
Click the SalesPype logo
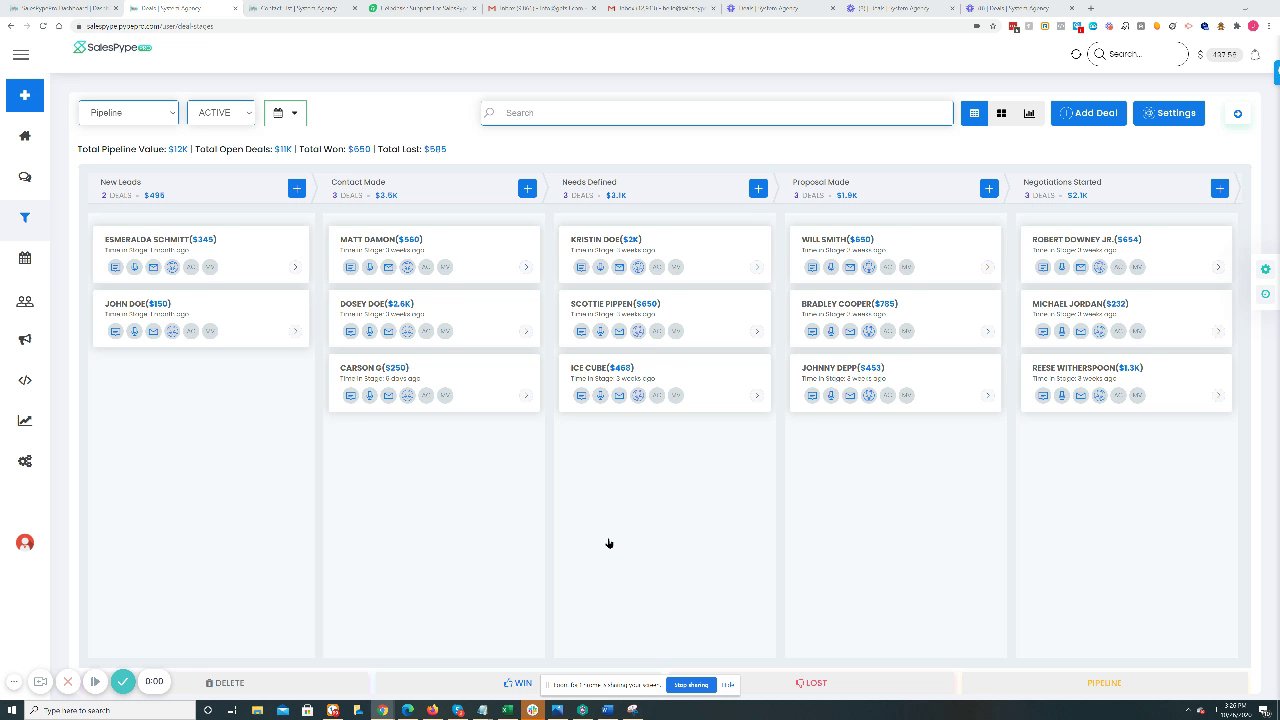(112, 47)
